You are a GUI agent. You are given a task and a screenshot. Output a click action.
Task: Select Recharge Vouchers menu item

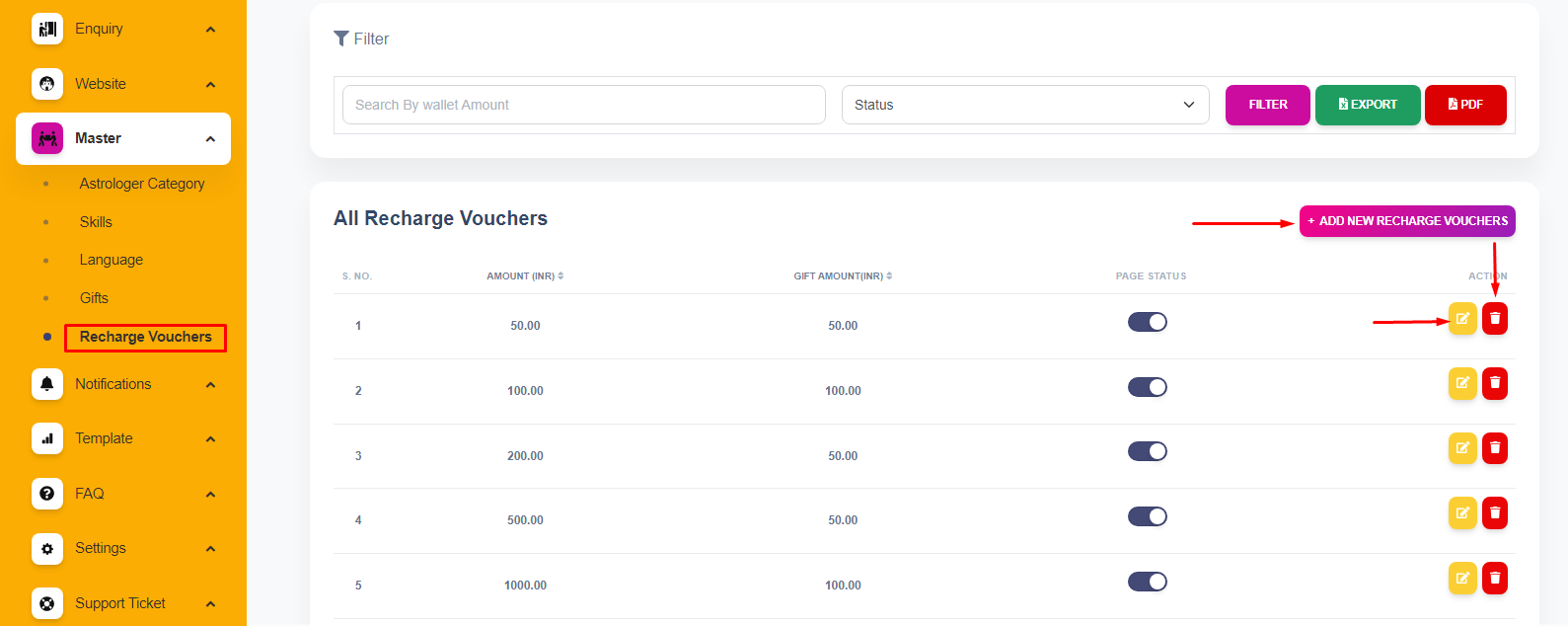click(x=146, y=337)
